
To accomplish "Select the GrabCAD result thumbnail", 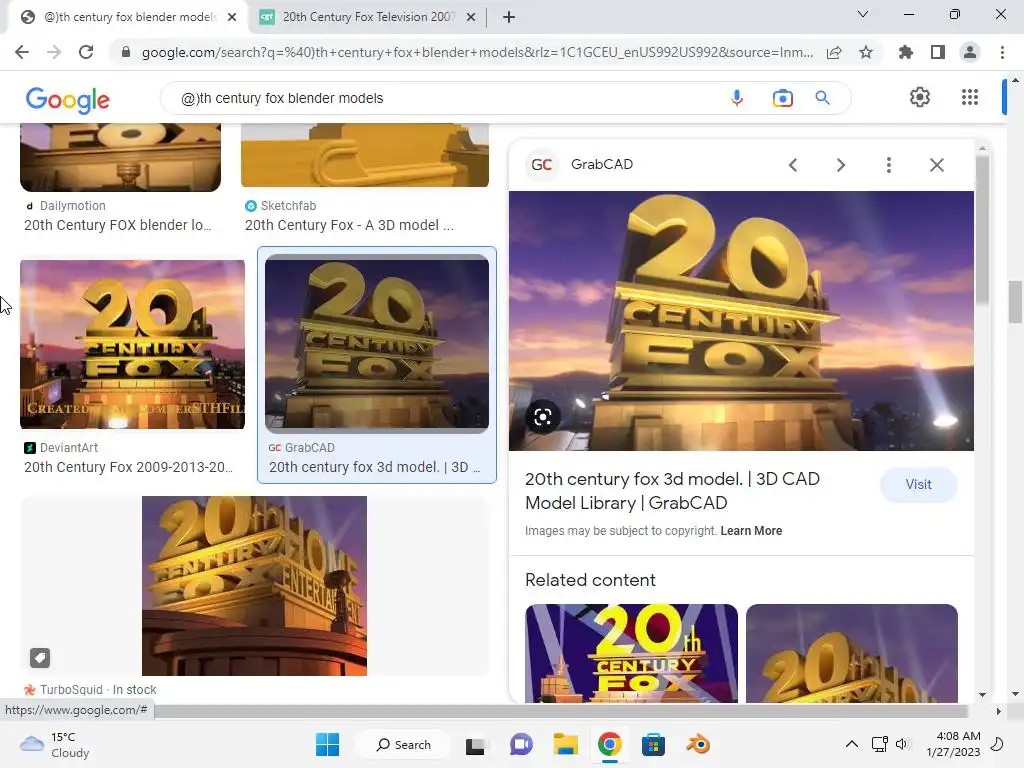I will 377,344.
